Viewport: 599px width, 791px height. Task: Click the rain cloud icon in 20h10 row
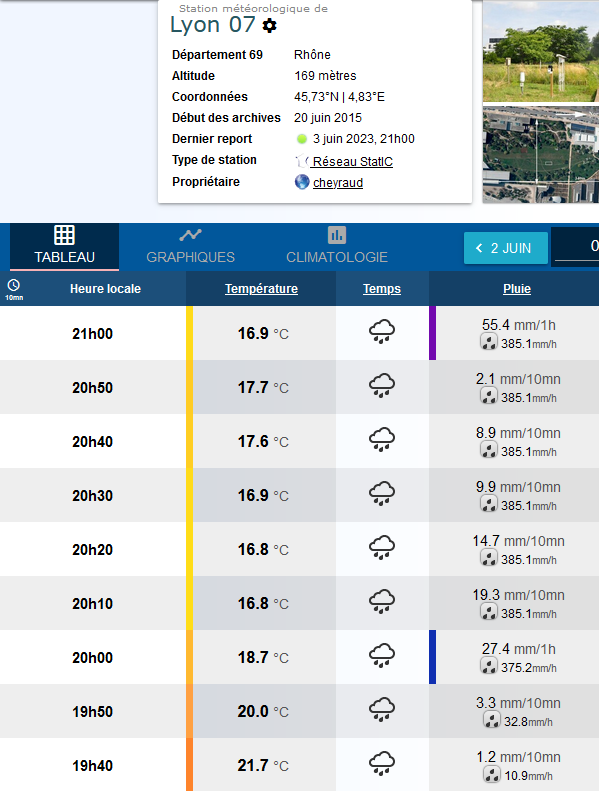point(382,601)
